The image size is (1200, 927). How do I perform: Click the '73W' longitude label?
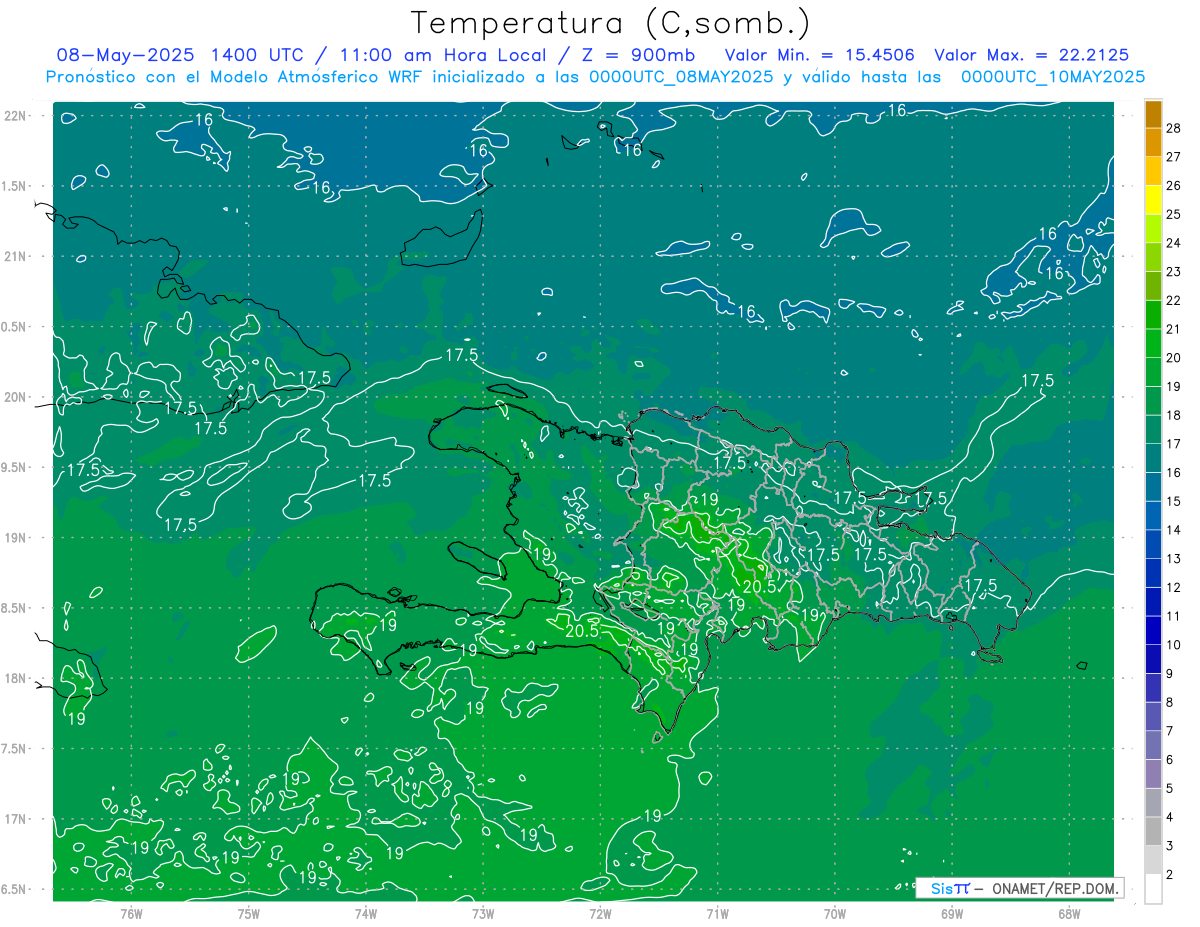coord(483,913)
